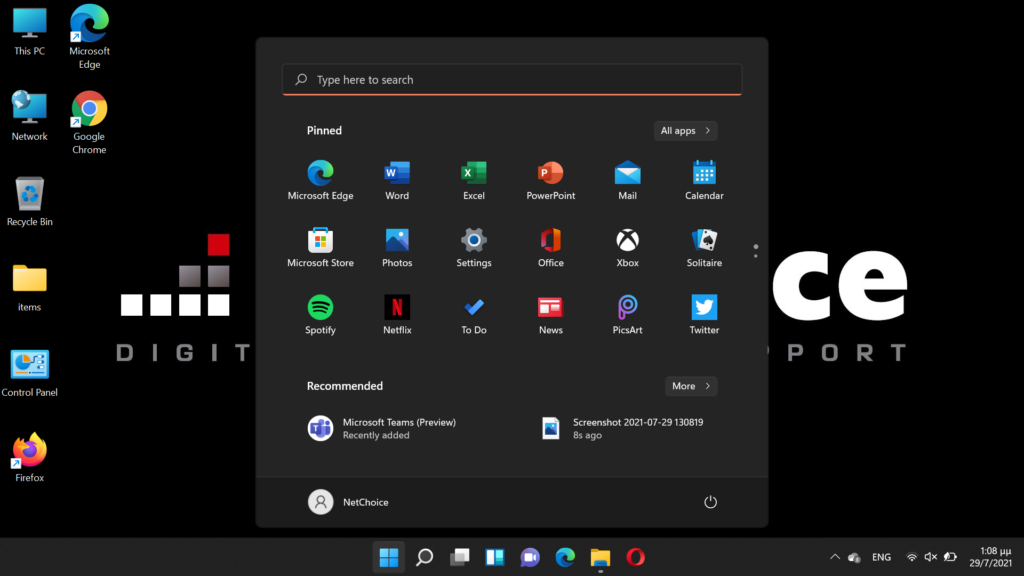1024x576 pixels.
Task: Launch the Photos app
Action: click(x=397, y=247)
